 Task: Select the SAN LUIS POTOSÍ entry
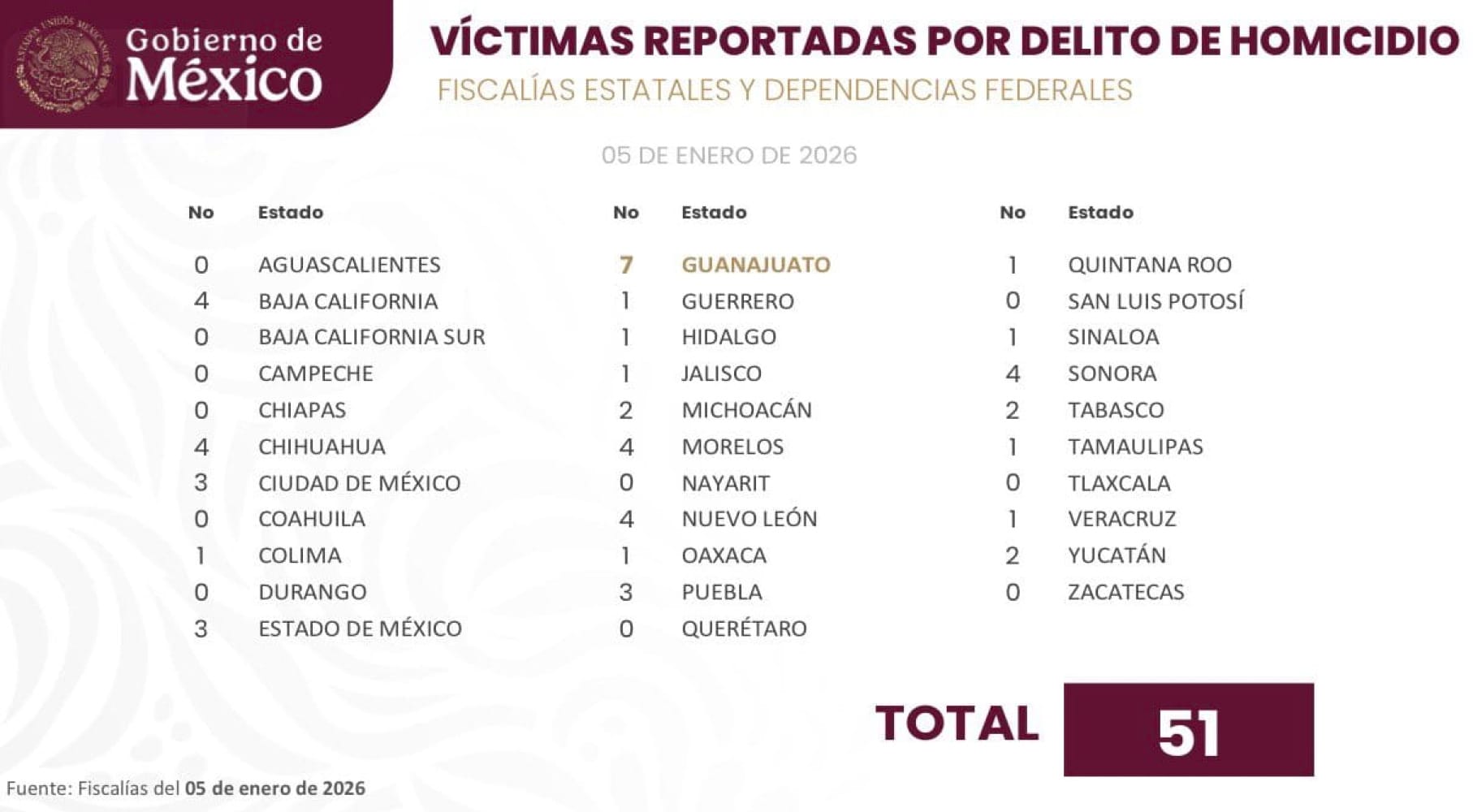tap(1155, 301)
